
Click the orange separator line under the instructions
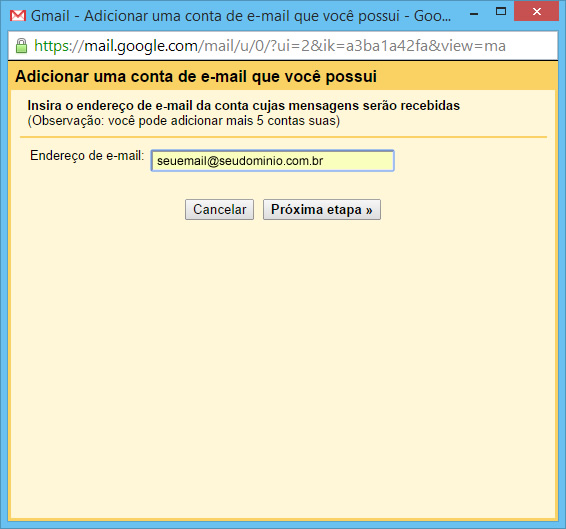click(283, 137)
